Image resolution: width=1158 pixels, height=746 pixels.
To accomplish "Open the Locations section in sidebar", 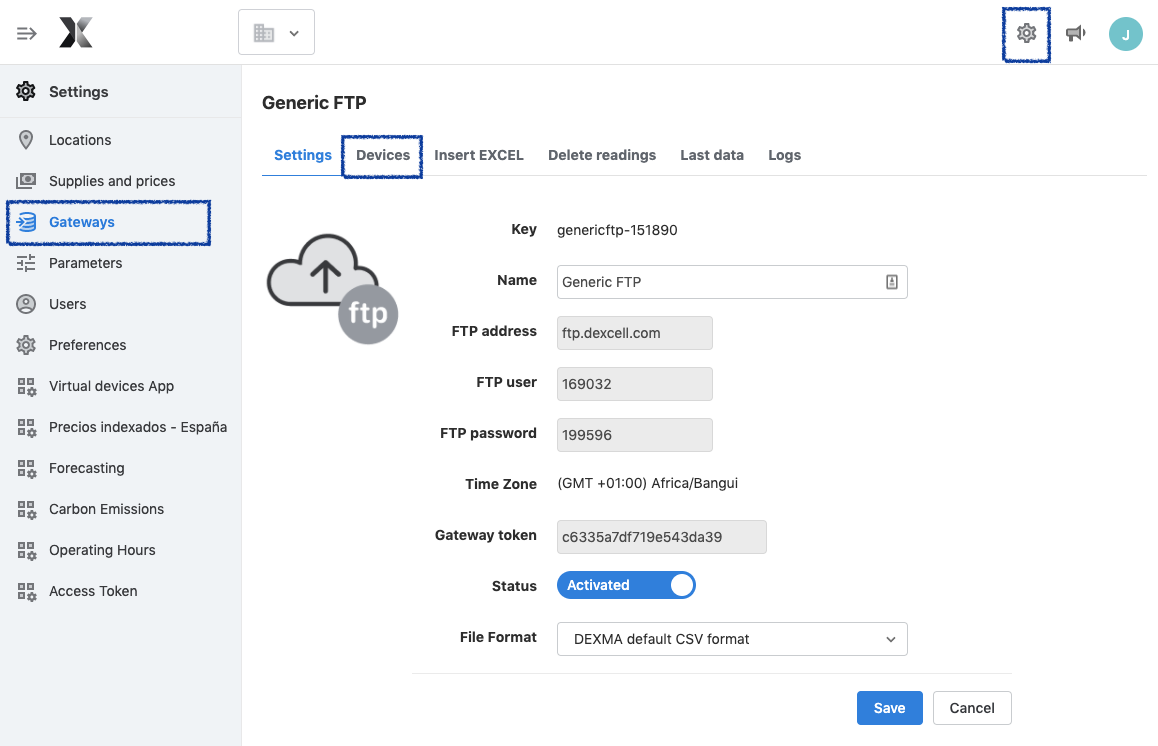I will pyautogui.click(x=80, y=140).
